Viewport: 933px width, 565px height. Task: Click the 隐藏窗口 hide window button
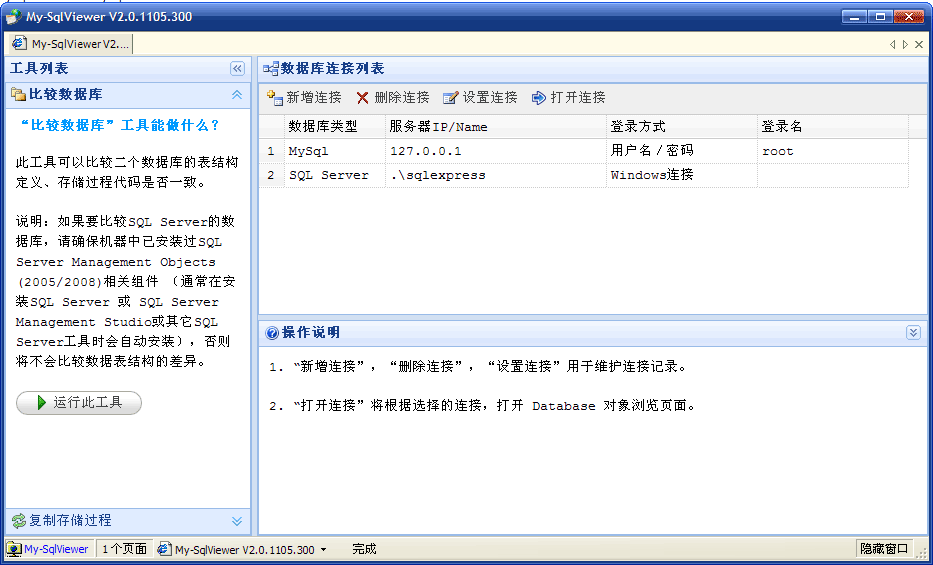click(884, 549)
